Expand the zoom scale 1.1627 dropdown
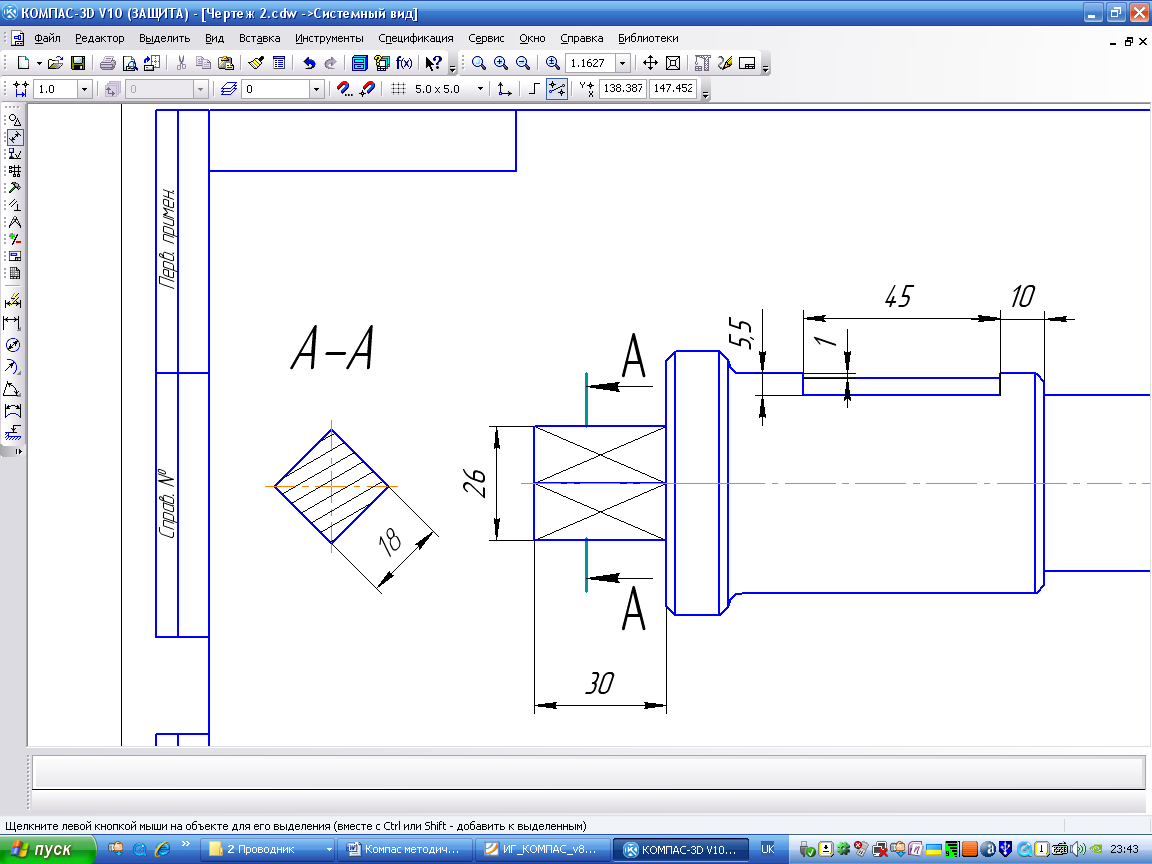Screen dimensions: 1152x864 [x=622, y=63]
